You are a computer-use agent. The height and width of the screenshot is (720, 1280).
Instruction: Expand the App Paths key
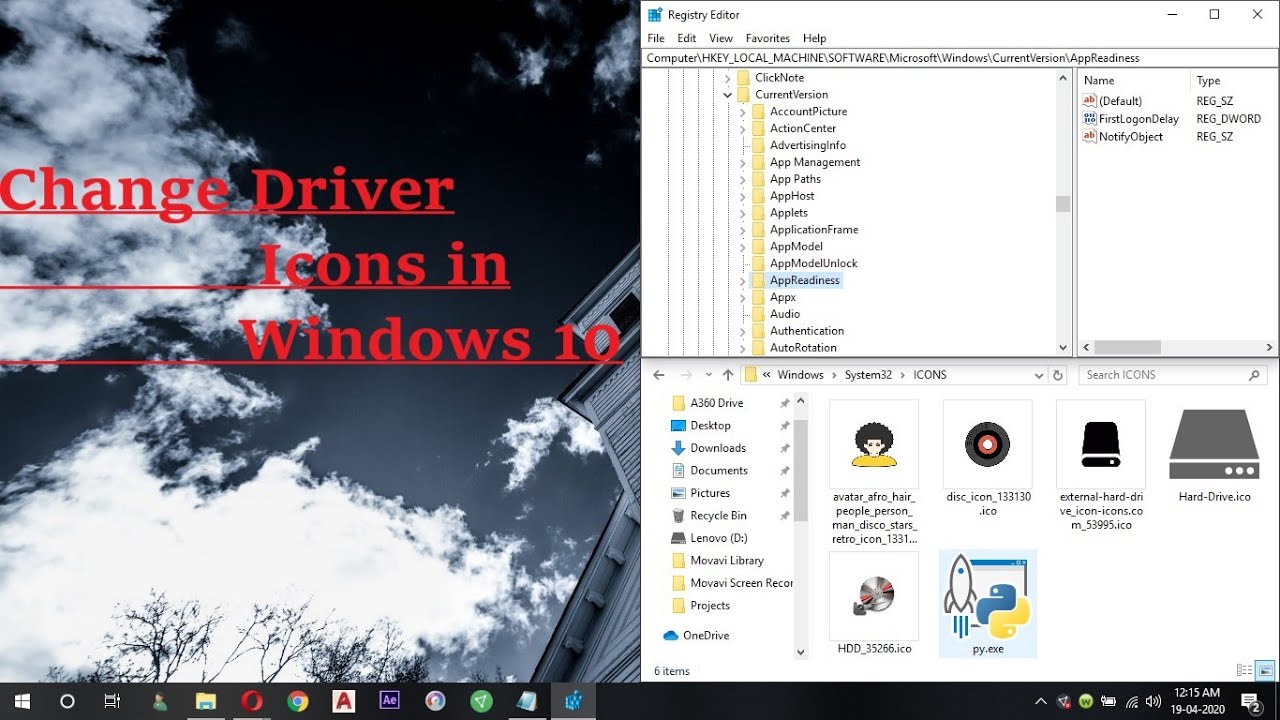(743, 180)
